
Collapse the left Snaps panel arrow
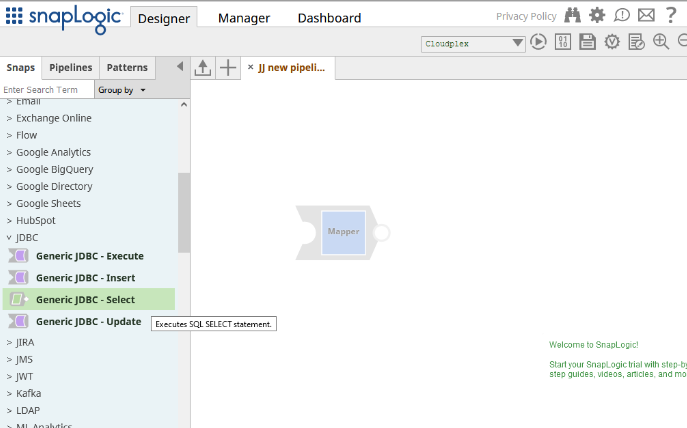pos(180,67)
